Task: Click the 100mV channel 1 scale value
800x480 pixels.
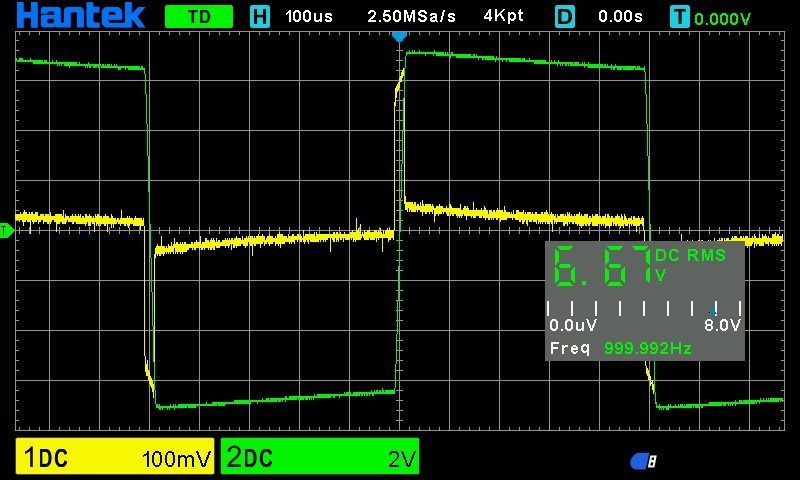Action: [x=177, y=459]
